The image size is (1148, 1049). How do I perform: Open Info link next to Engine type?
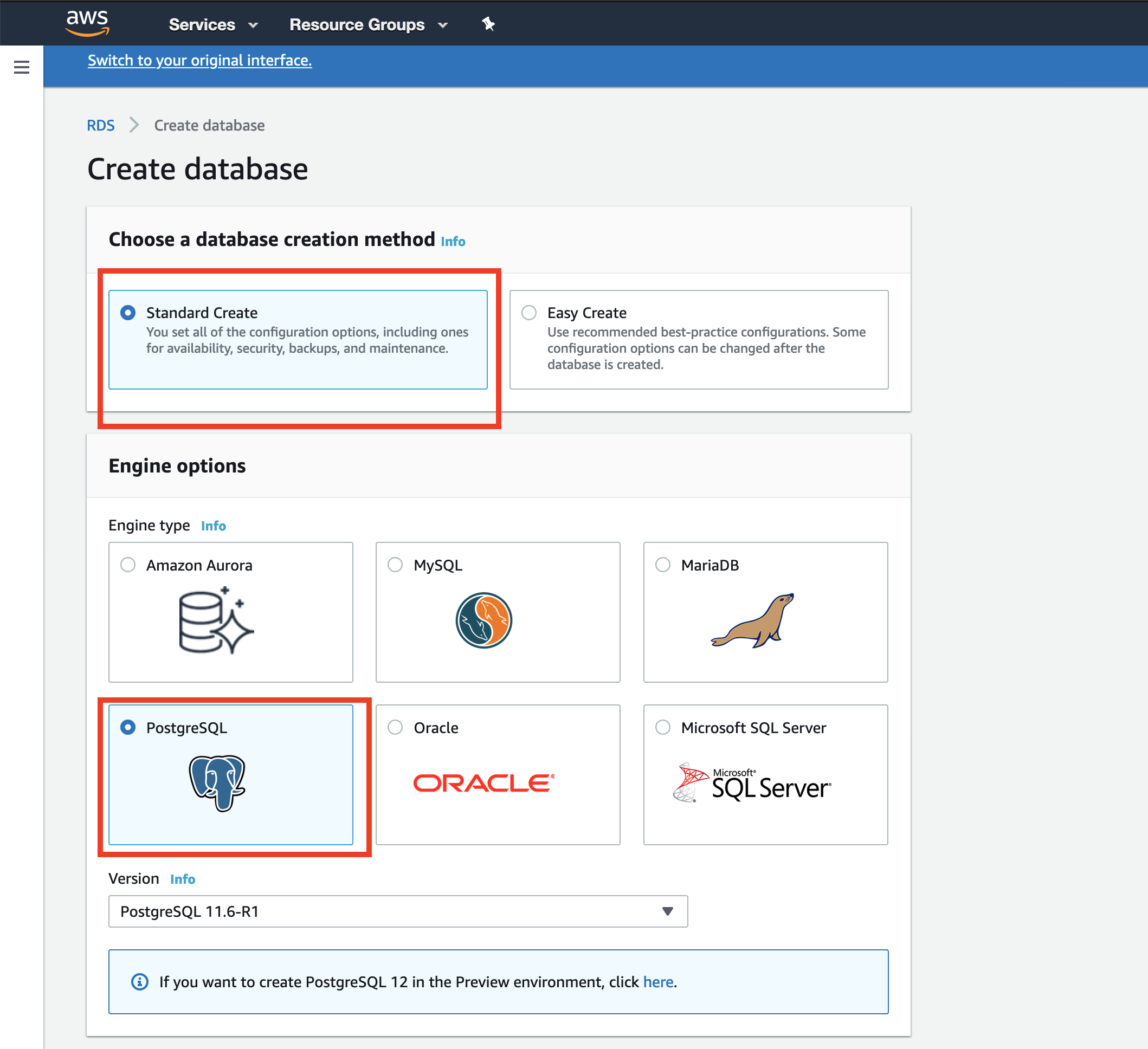(214, 526)
